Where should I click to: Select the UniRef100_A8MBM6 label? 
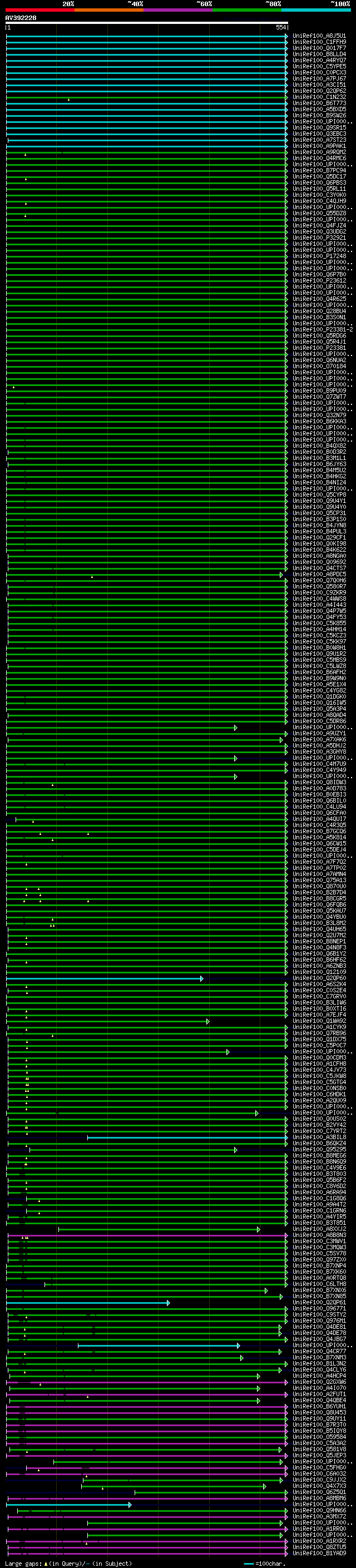tap(319, 1498)
